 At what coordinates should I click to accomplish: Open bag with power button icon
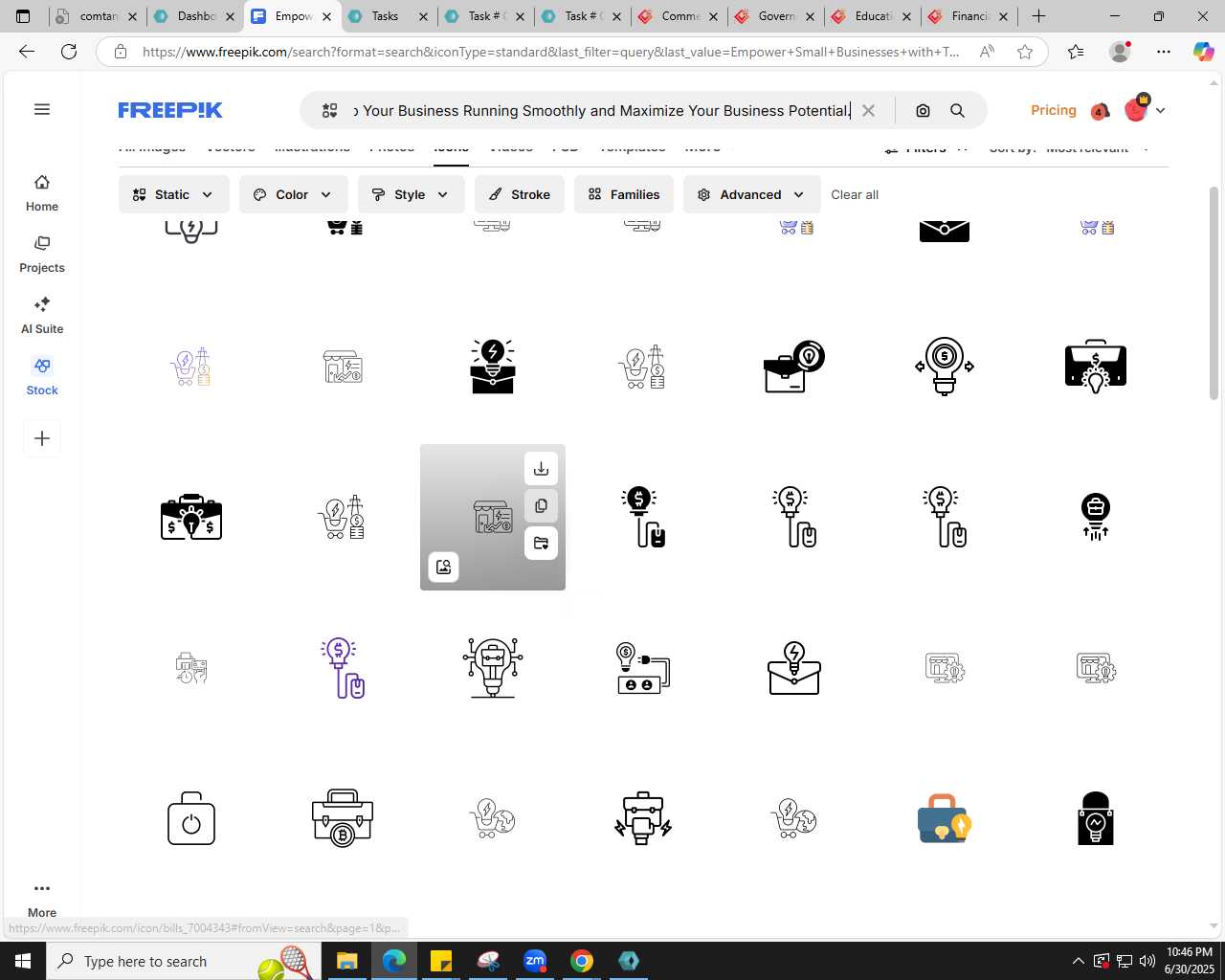191,818
